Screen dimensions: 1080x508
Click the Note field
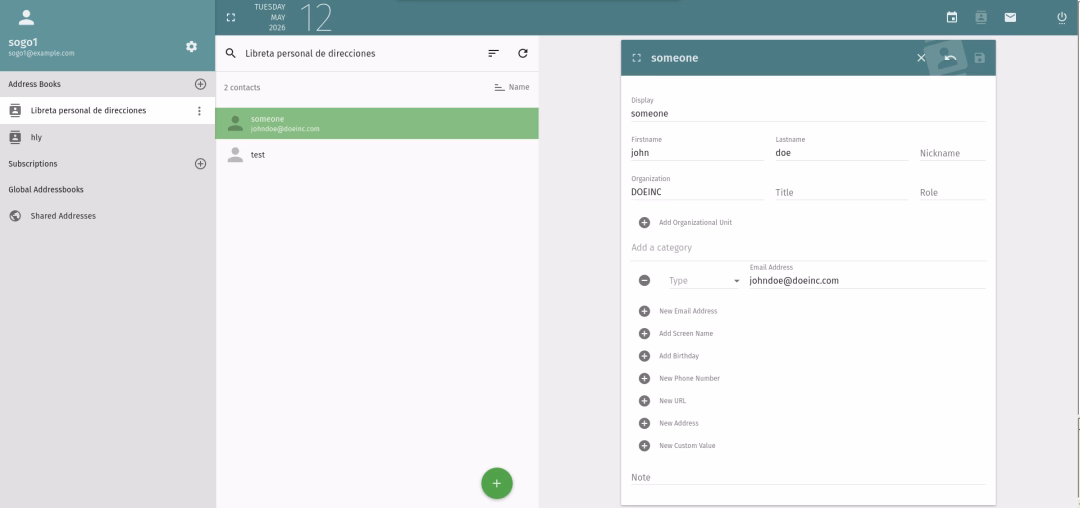pos(808,477)
